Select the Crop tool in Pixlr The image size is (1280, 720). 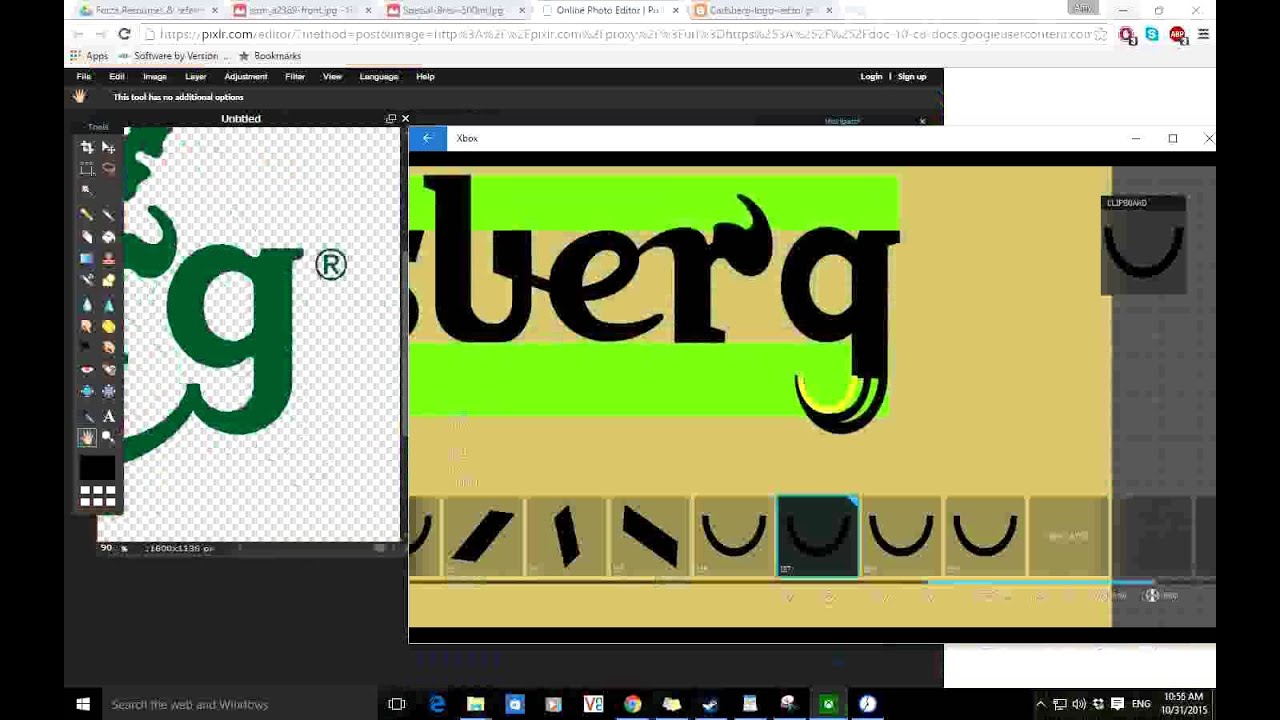coord(87,147)
